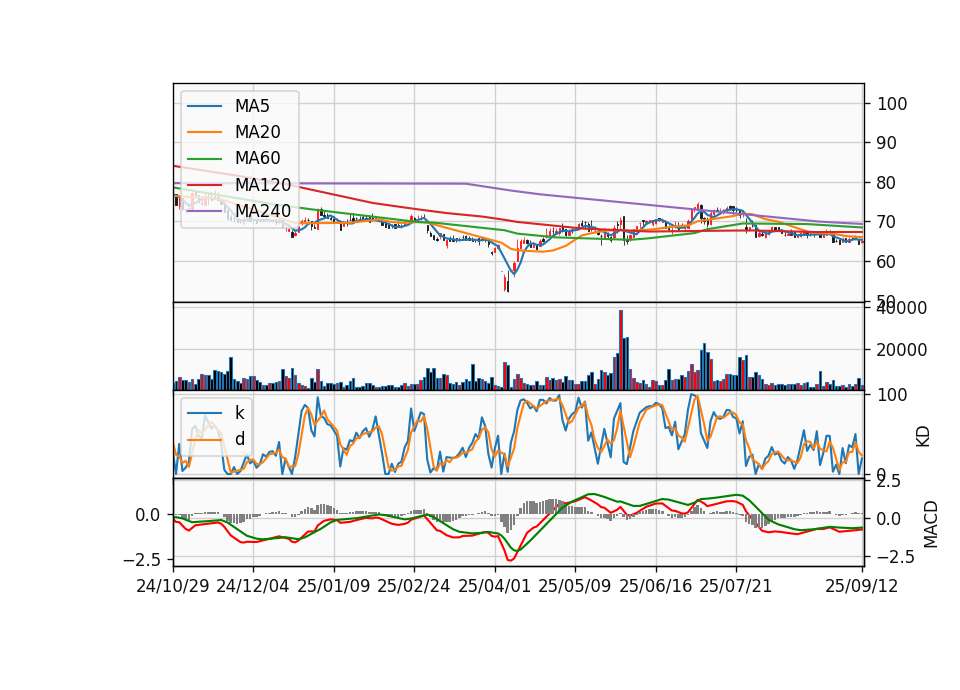Click the MA120 legend label

coord(263,184)
